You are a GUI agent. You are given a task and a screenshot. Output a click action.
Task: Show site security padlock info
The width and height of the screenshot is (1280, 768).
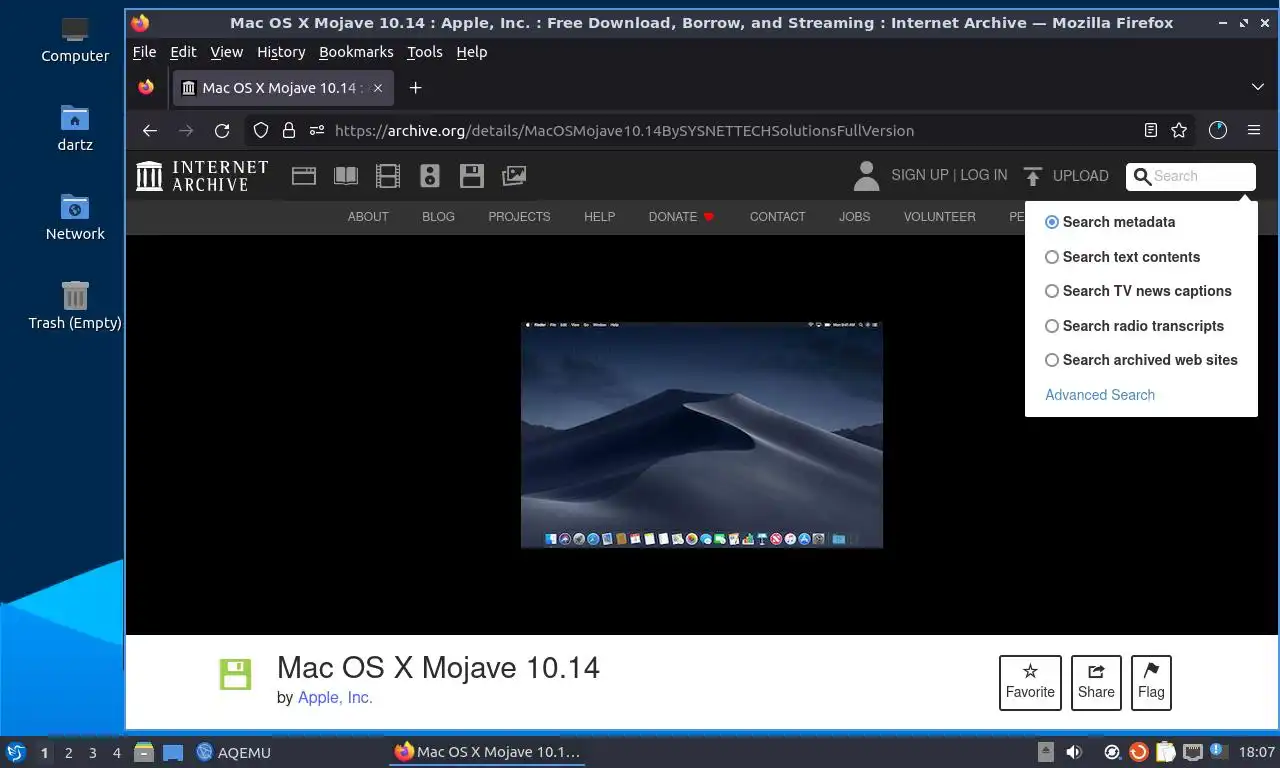point(289,130)
